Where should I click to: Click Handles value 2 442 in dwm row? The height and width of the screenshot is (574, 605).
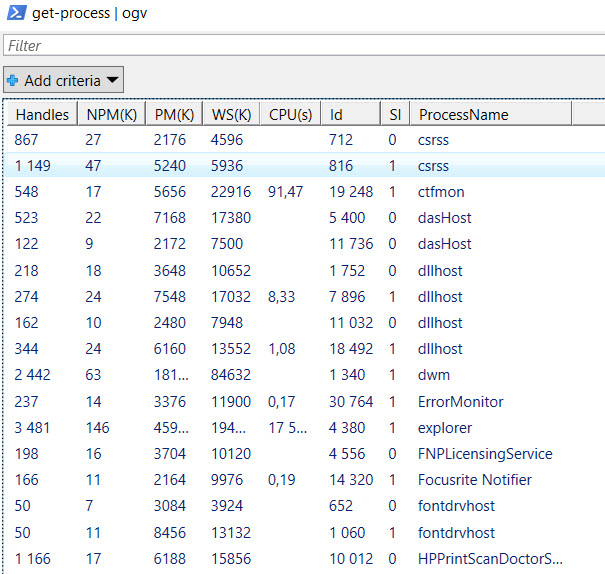[x=32, y=375]
